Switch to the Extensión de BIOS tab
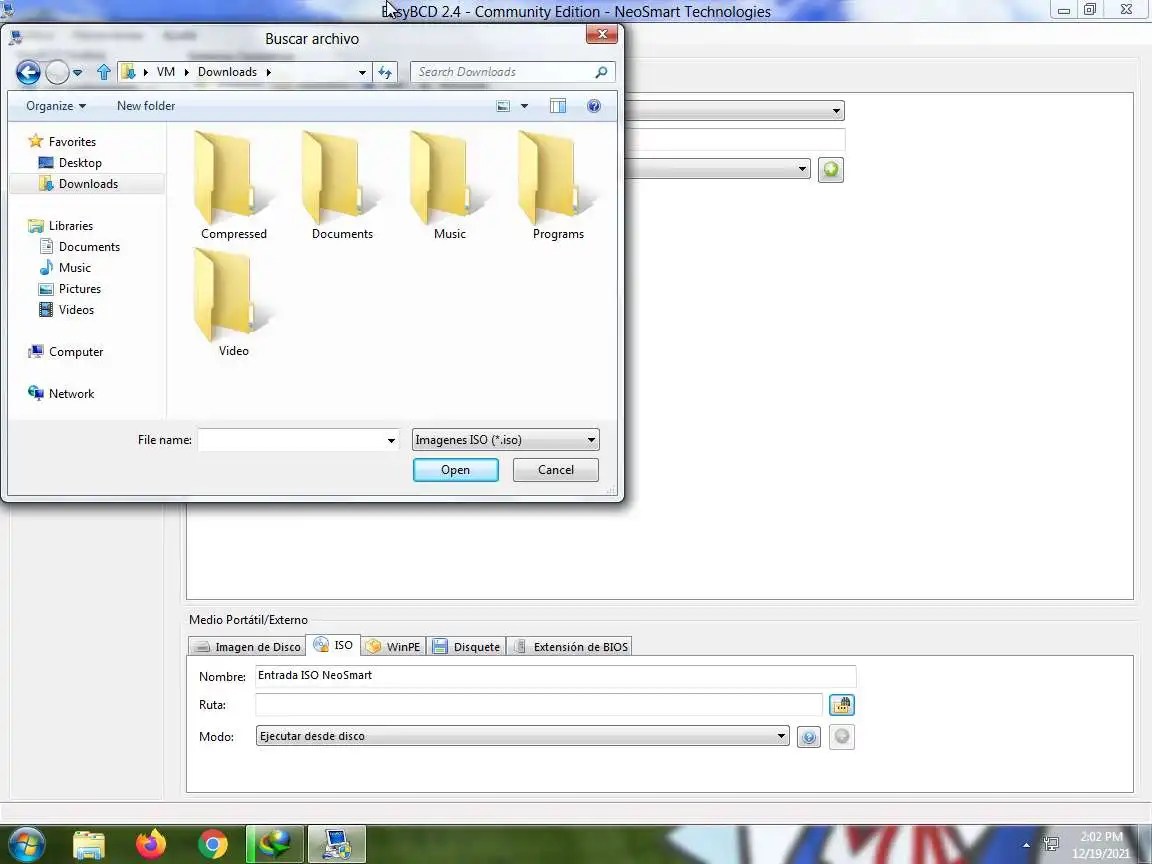This screenshot has width=1152, height=864. (570, 647)
